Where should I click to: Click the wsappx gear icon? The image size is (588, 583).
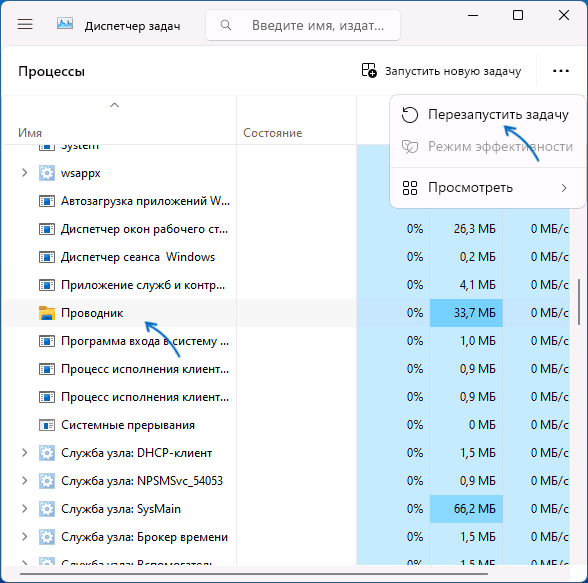(47, 173)
